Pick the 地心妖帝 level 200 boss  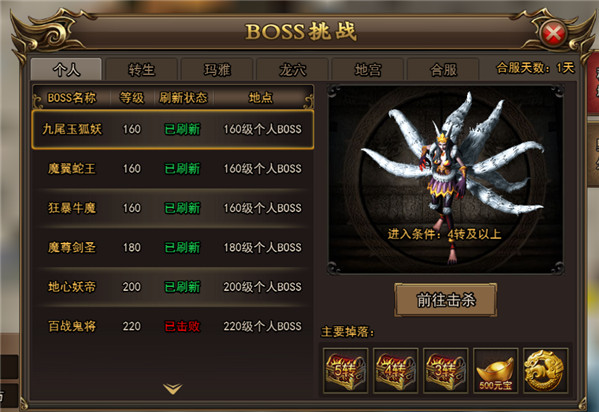[x=173, y=287]
